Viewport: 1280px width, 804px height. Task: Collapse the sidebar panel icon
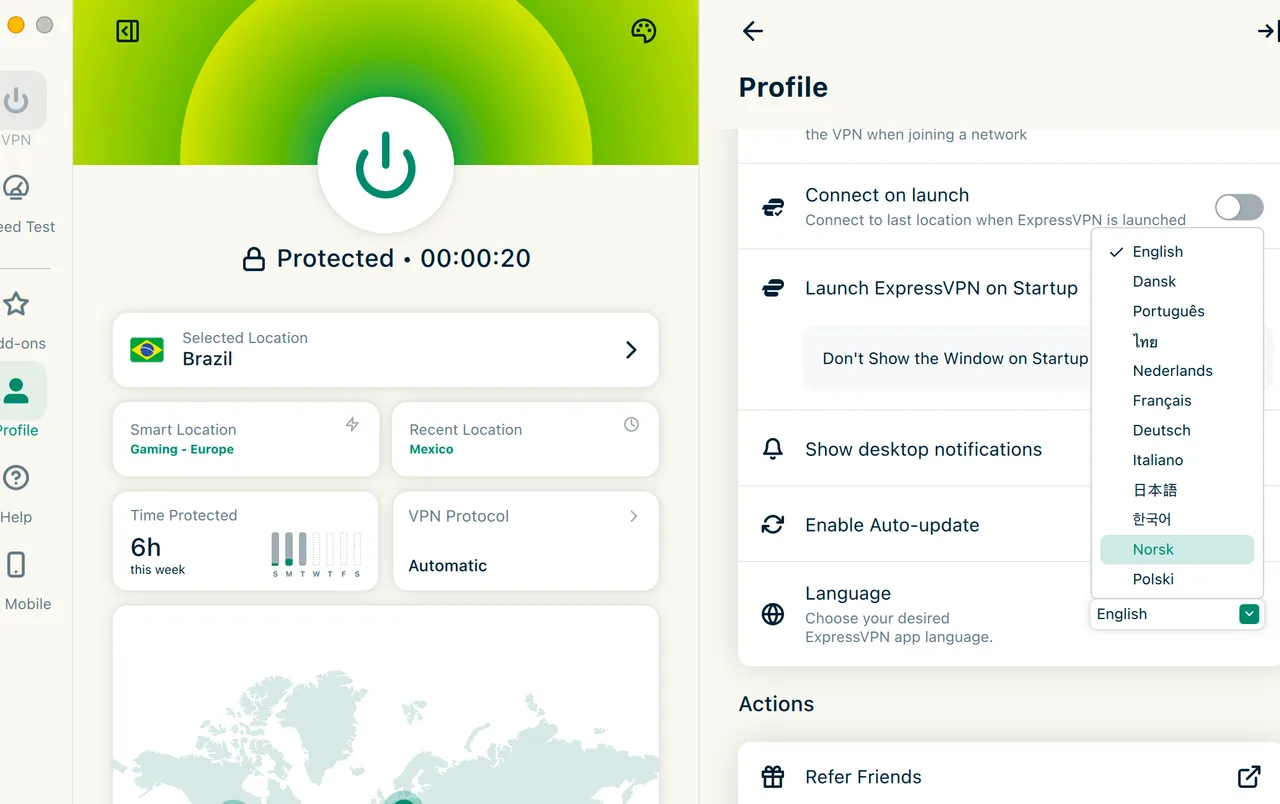(x=128, y=31)
